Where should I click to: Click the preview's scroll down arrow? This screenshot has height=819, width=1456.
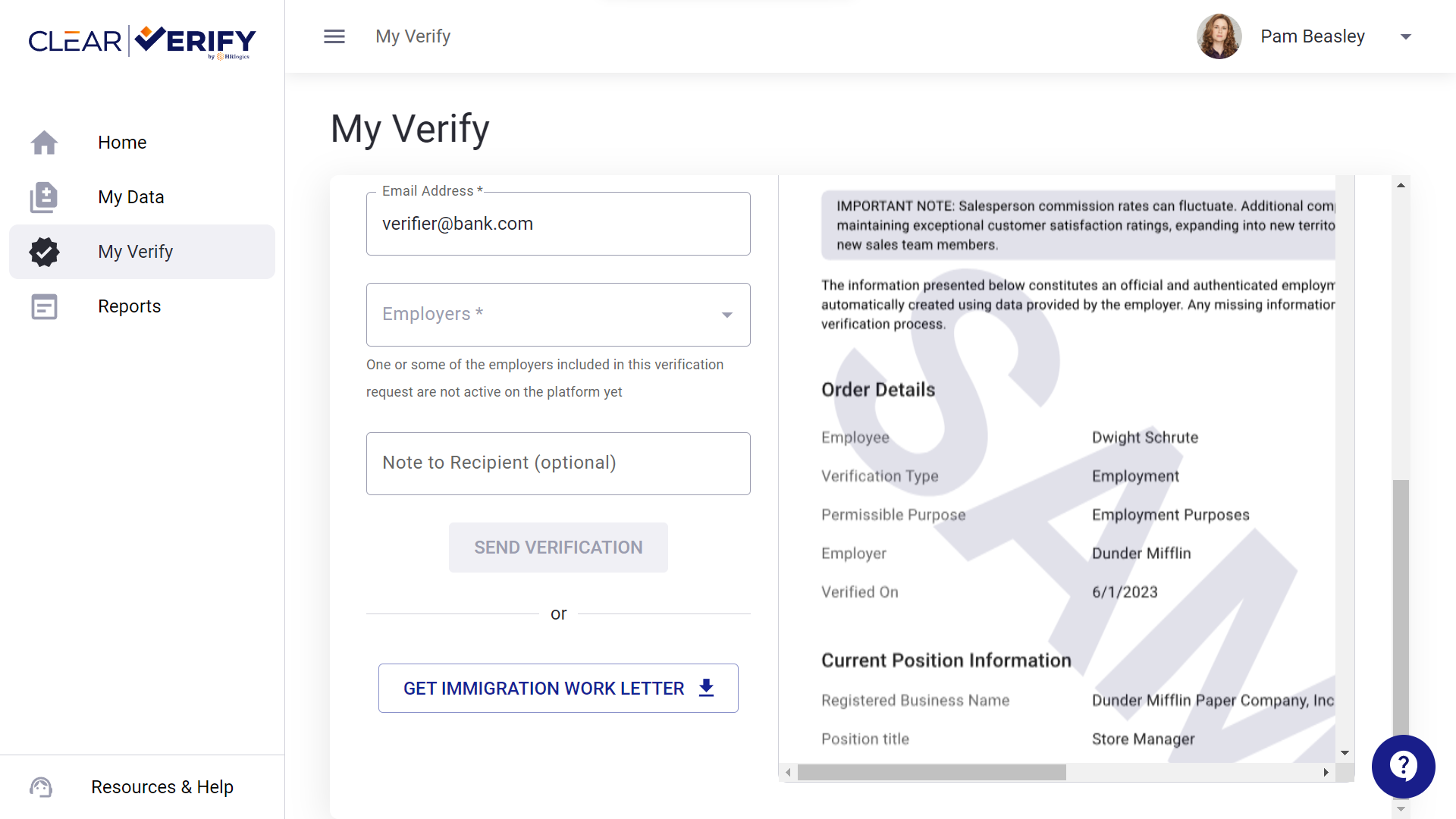click(x=1345, y=753)
